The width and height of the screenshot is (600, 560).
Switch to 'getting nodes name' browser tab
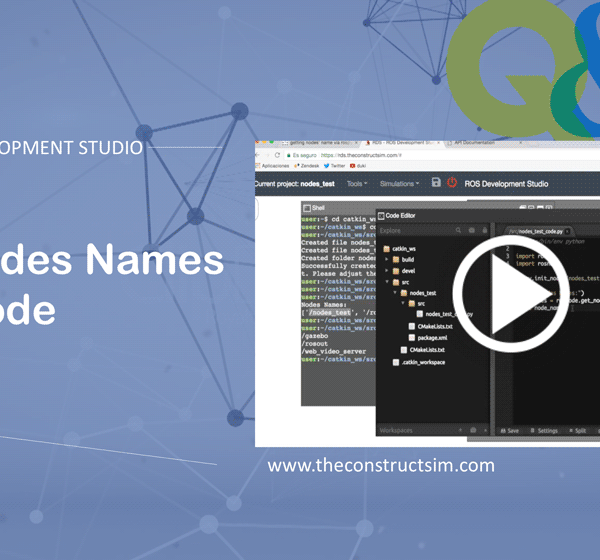(x=321, y=143)
